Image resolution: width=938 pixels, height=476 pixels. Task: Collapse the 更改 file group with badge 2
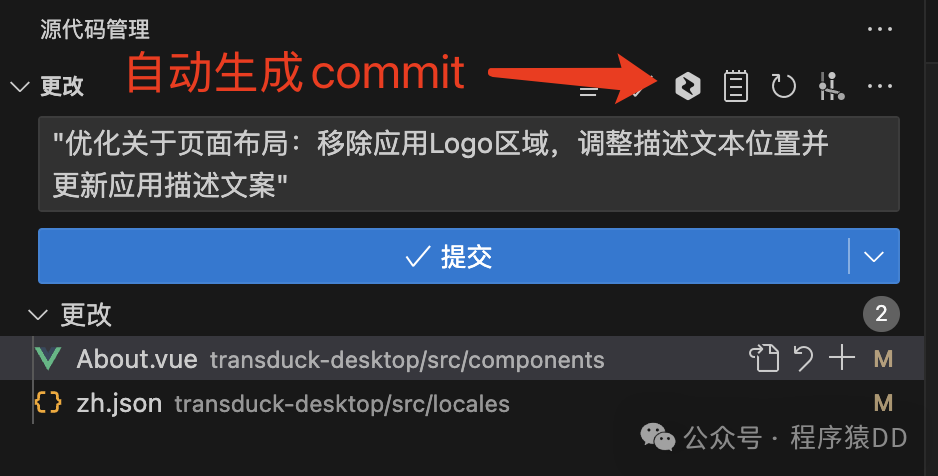pos(38,315)
